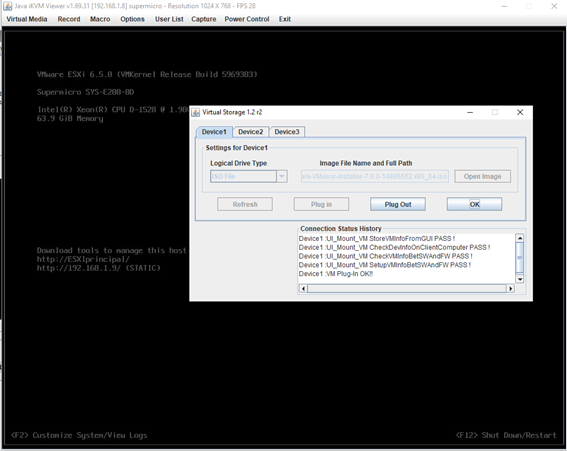The height and width of the screenshot is (451, 567).
Task: Click the horizontal scroll right arrow
Action: [x=511, y=289]
